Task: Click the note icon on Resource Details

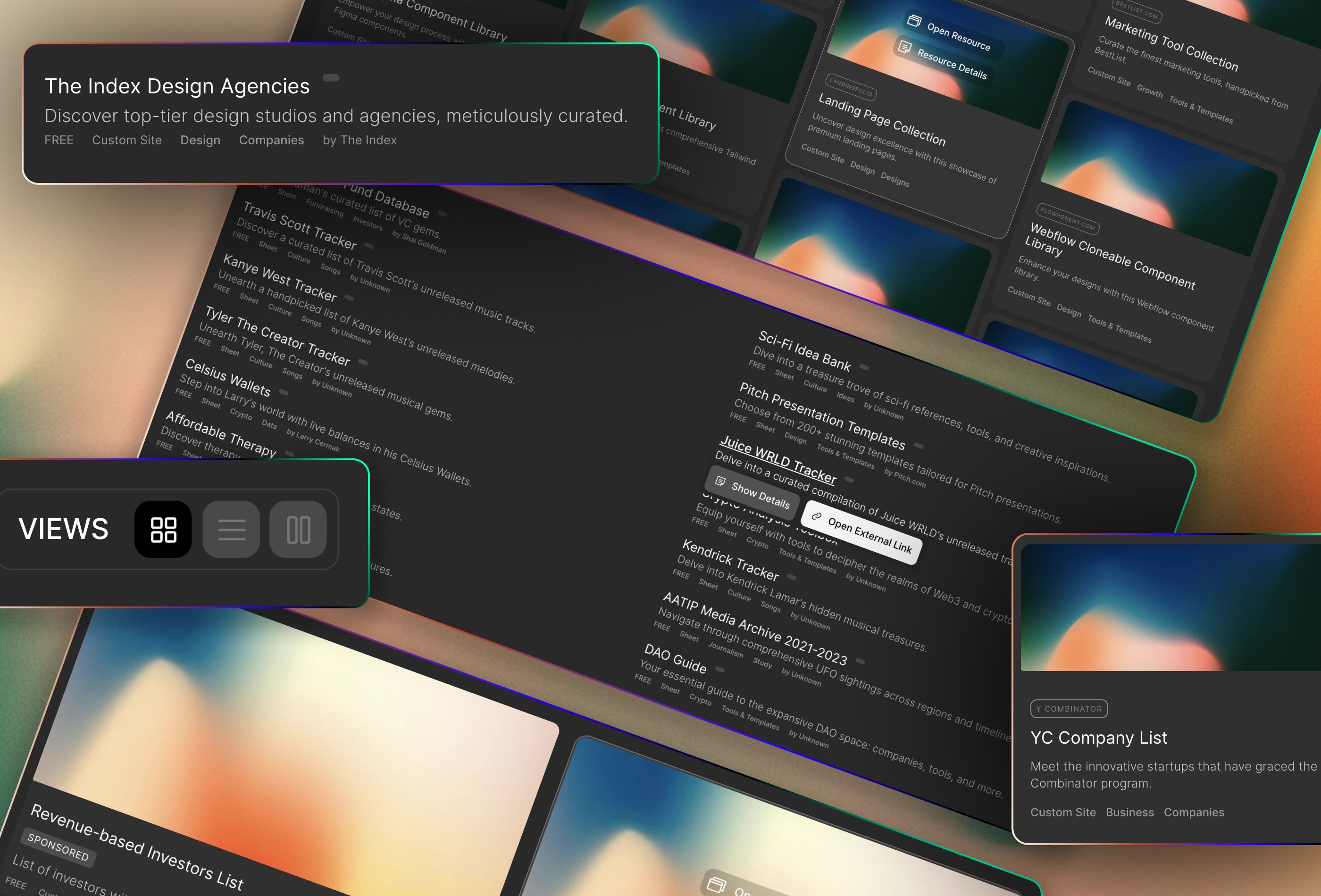Action: pos(905,47)
